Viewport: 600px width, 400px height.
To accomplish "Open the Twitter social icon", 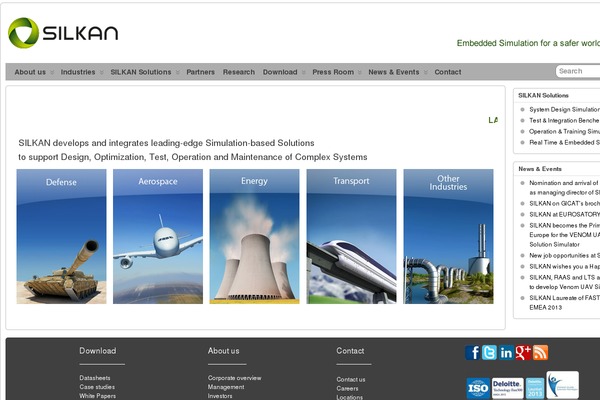I will (x=489, y=352).
